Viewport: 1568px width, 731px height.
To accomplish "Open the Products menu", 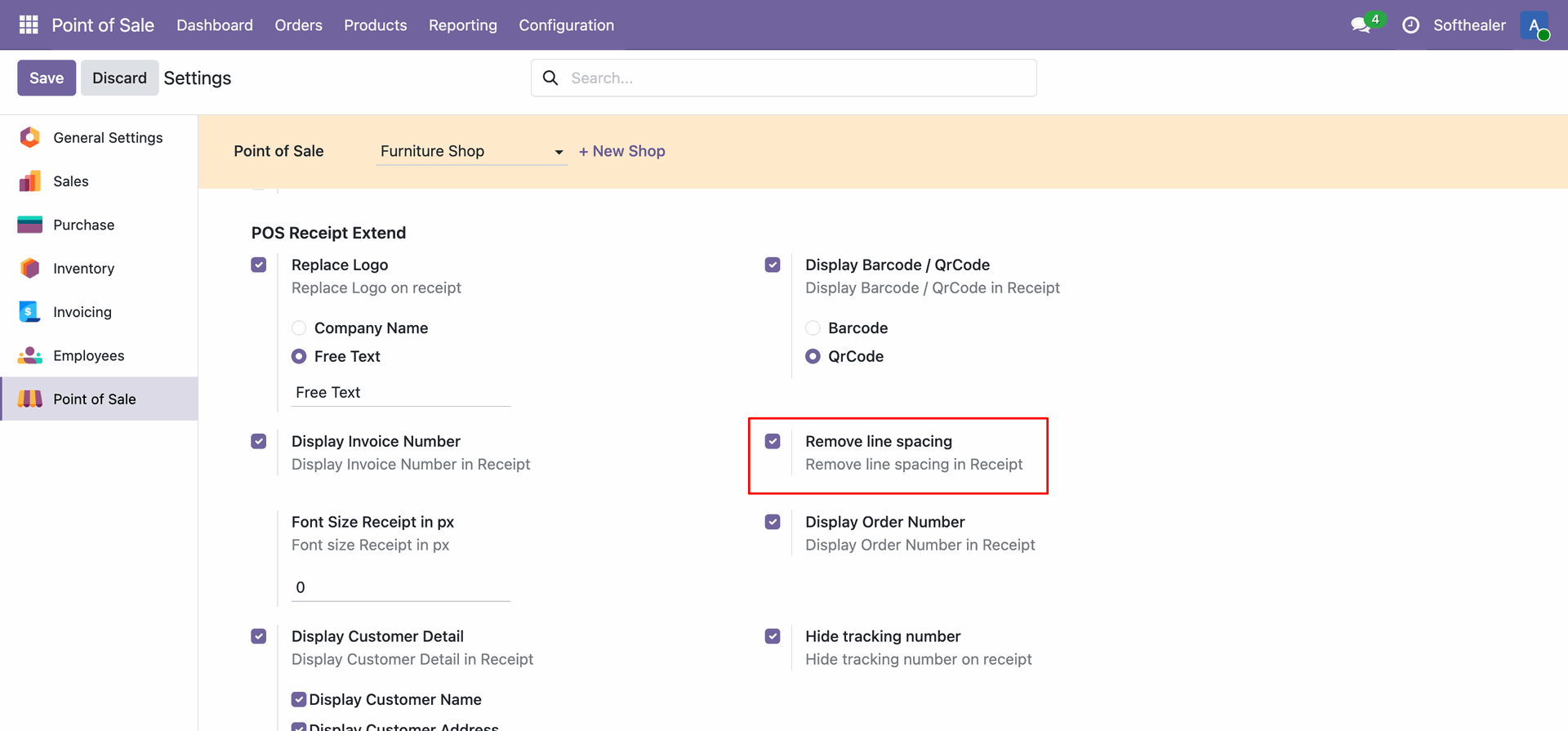I will (376, 25).
